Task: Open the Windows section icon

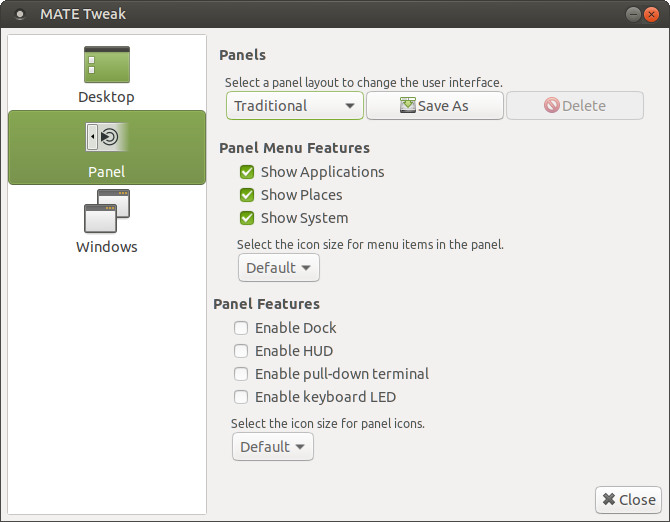Action: (107, 211)
